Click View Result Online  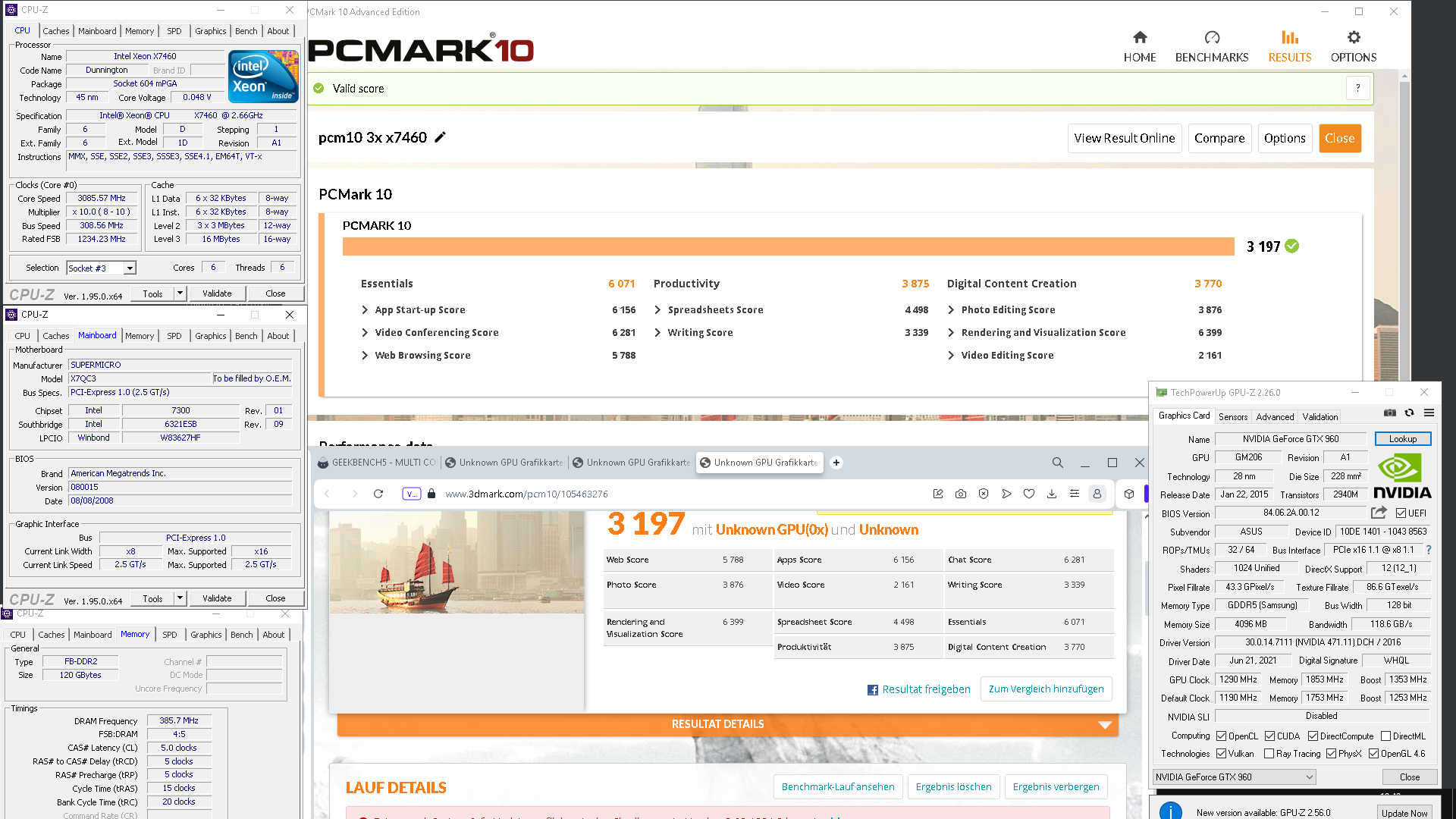1125,138
